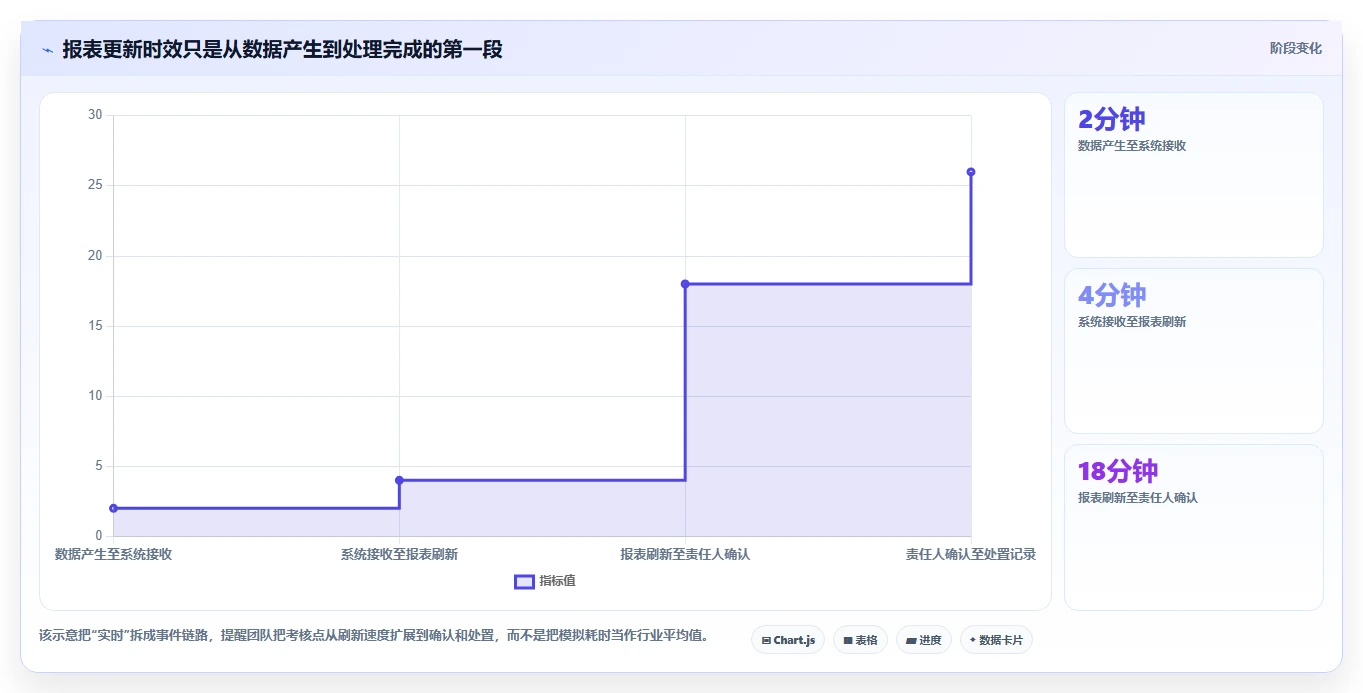Screen dimensions: 1363x693
Task: Click y-axis tick label 15
Action: coord(96,326)
